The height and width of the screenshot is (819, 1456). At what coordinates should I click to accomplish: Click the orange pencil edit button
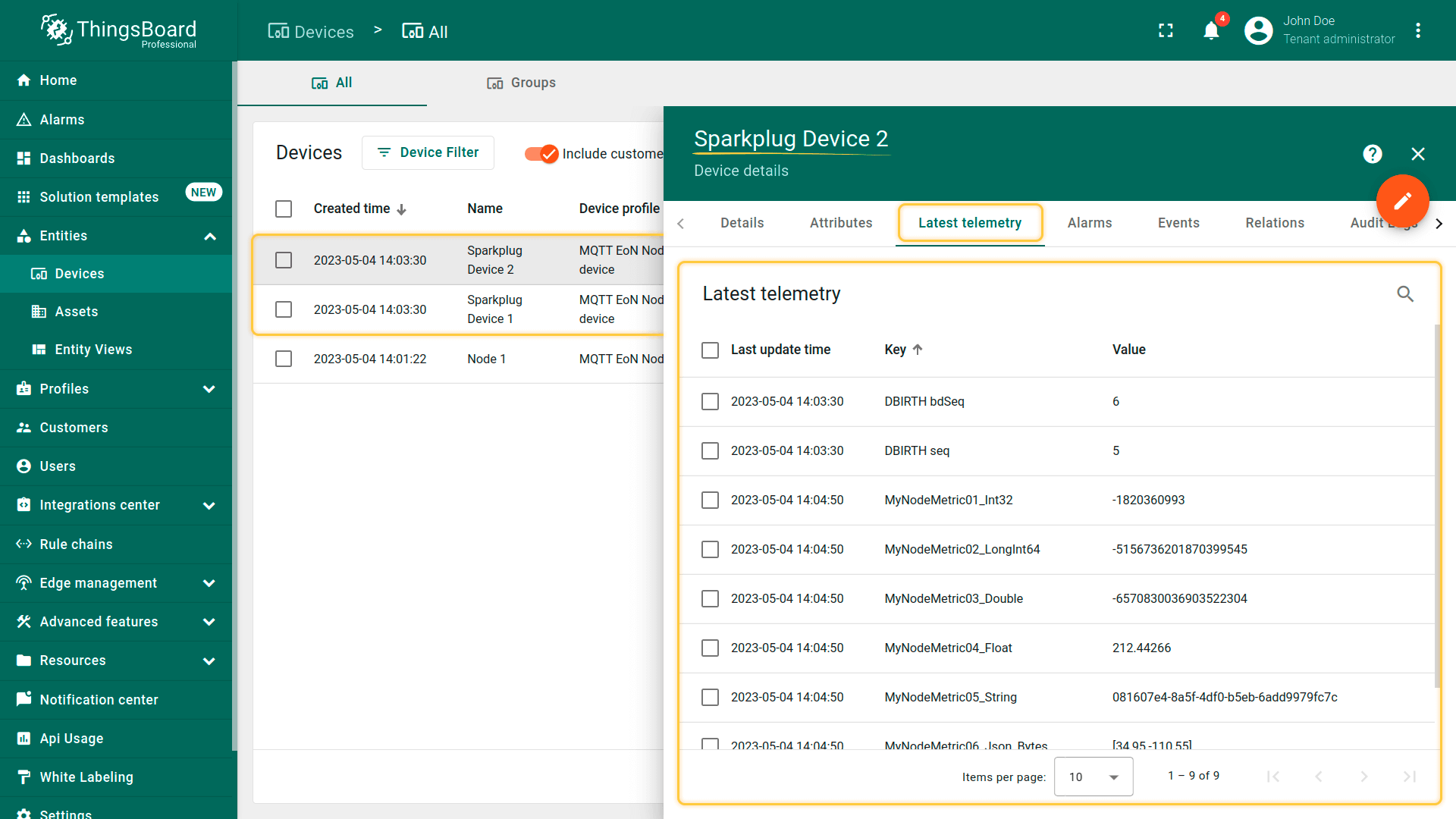(x=1402, y=201)
